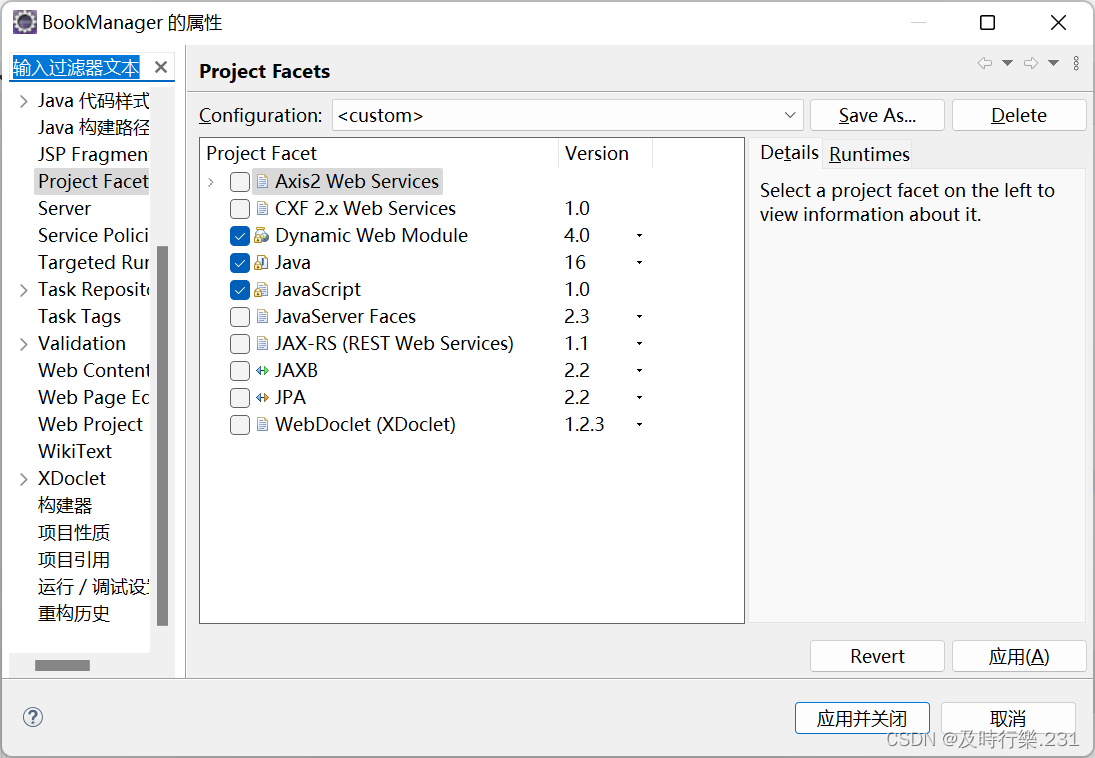The height and width of the screenshot is (758, 1095).
Task: Click the Save As... button
Action: click(x=877, y=116)
